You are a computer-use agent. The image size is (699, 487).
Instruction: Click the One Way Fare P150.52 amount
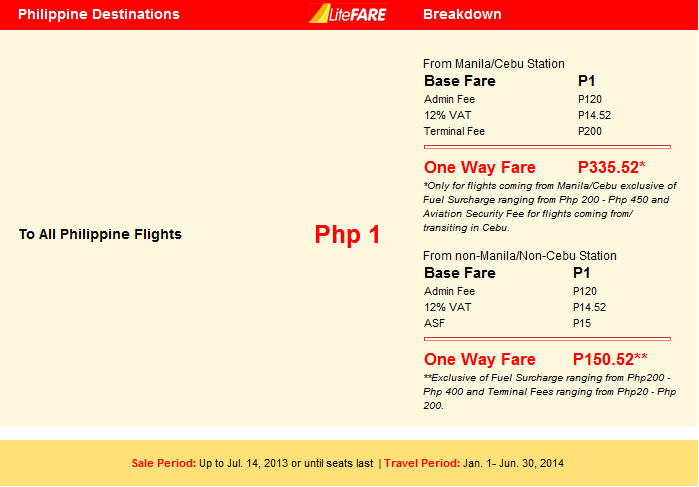click(610, 359)
